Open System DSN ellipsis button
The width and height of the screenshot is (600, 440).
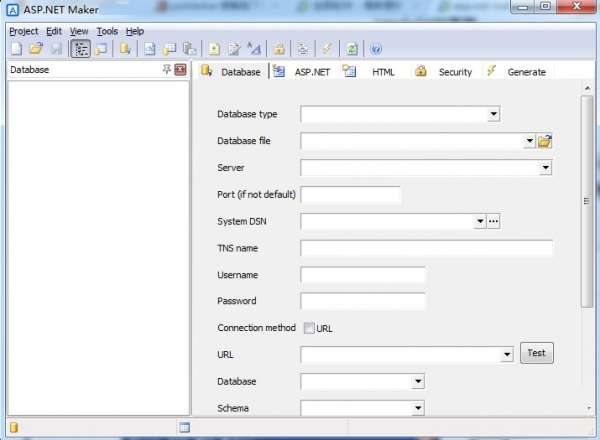pos(493,221)
